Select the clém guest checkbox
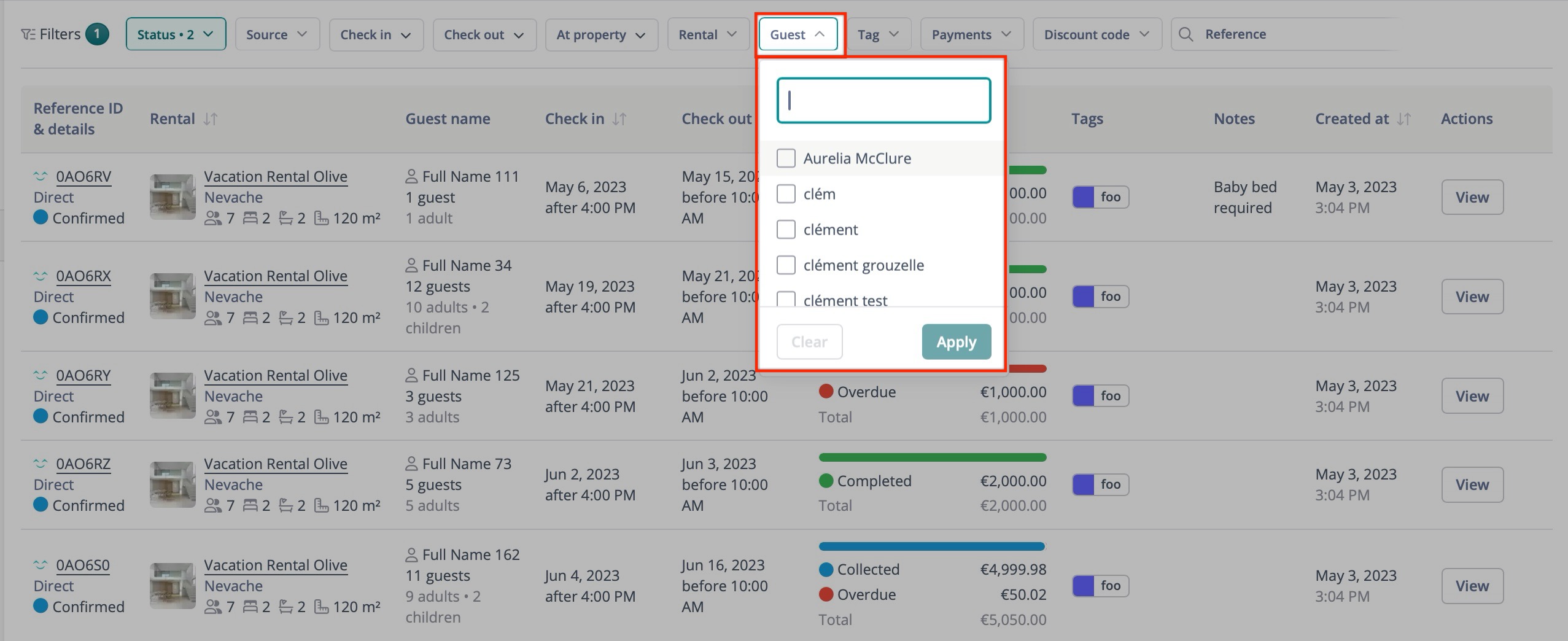This screenshot has height=641, width=1568. (x=786, y=194)
